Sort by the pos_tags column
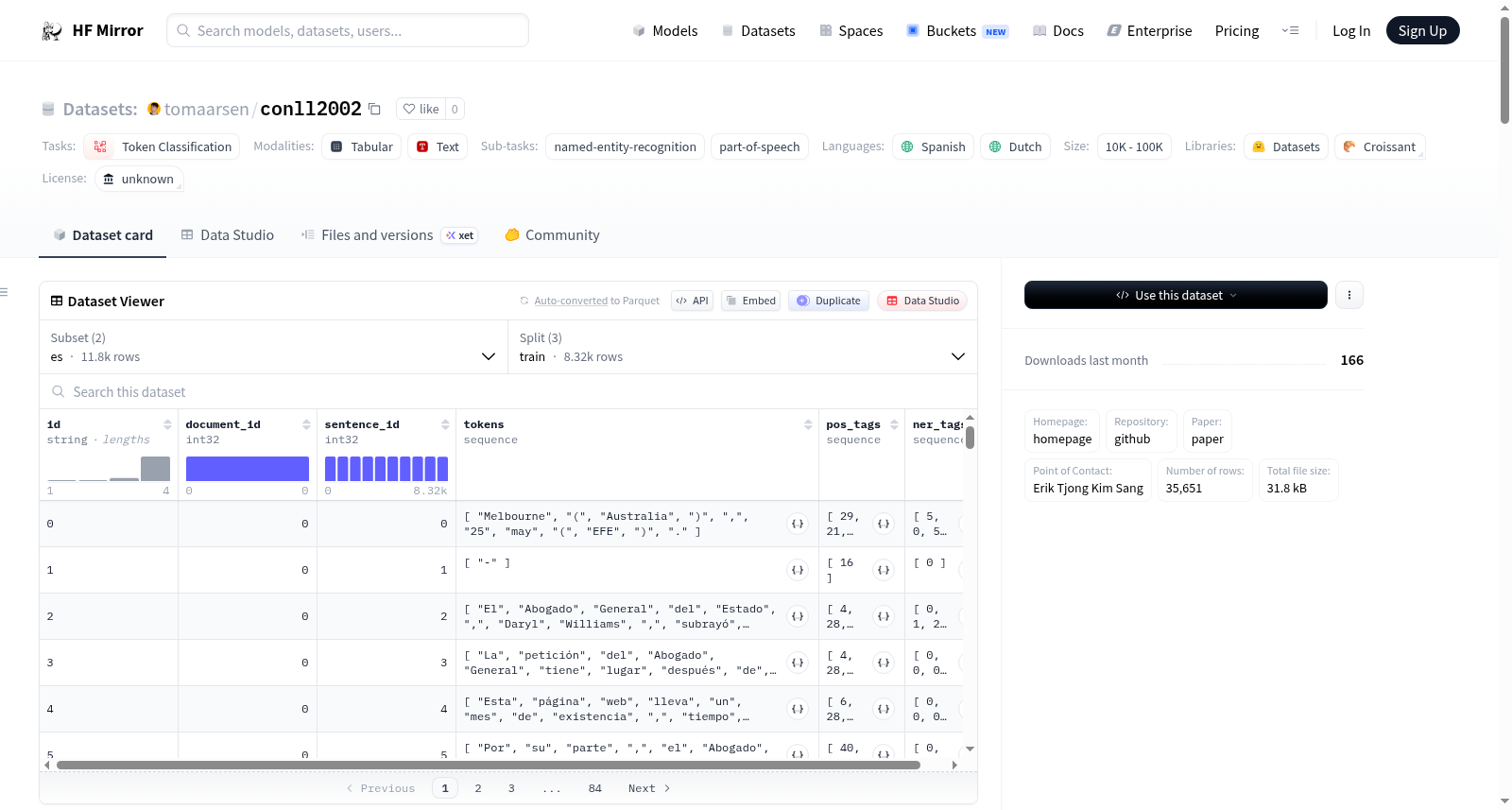 tap(894, 424)
